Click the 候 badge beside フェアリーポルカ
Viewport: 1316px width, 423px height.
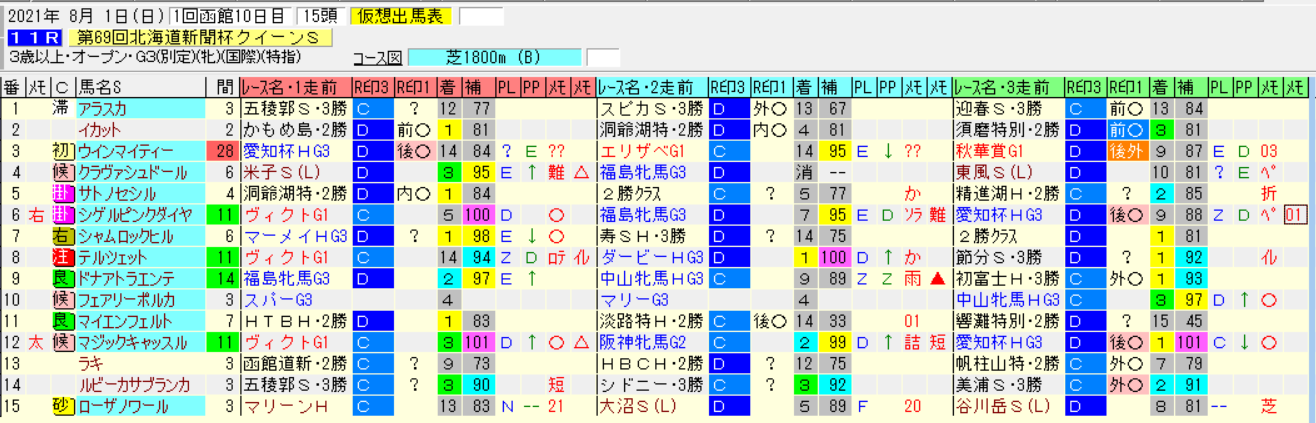pos(62,299)
